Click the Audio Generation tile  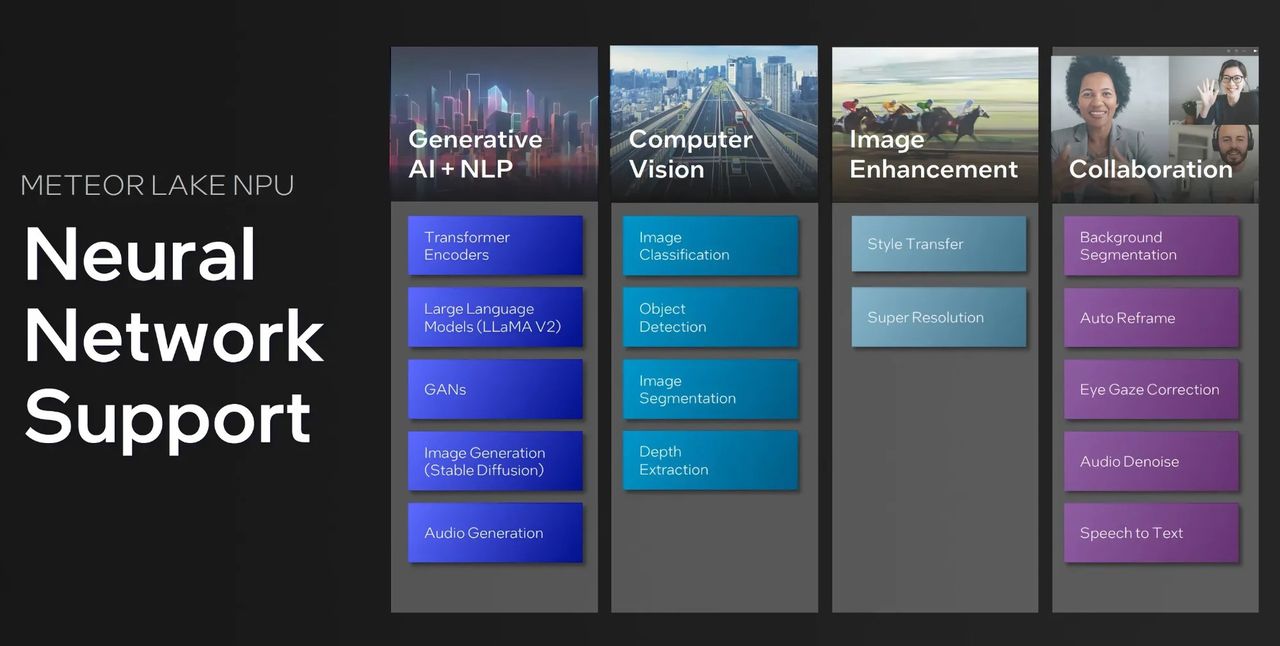(494, 533)
